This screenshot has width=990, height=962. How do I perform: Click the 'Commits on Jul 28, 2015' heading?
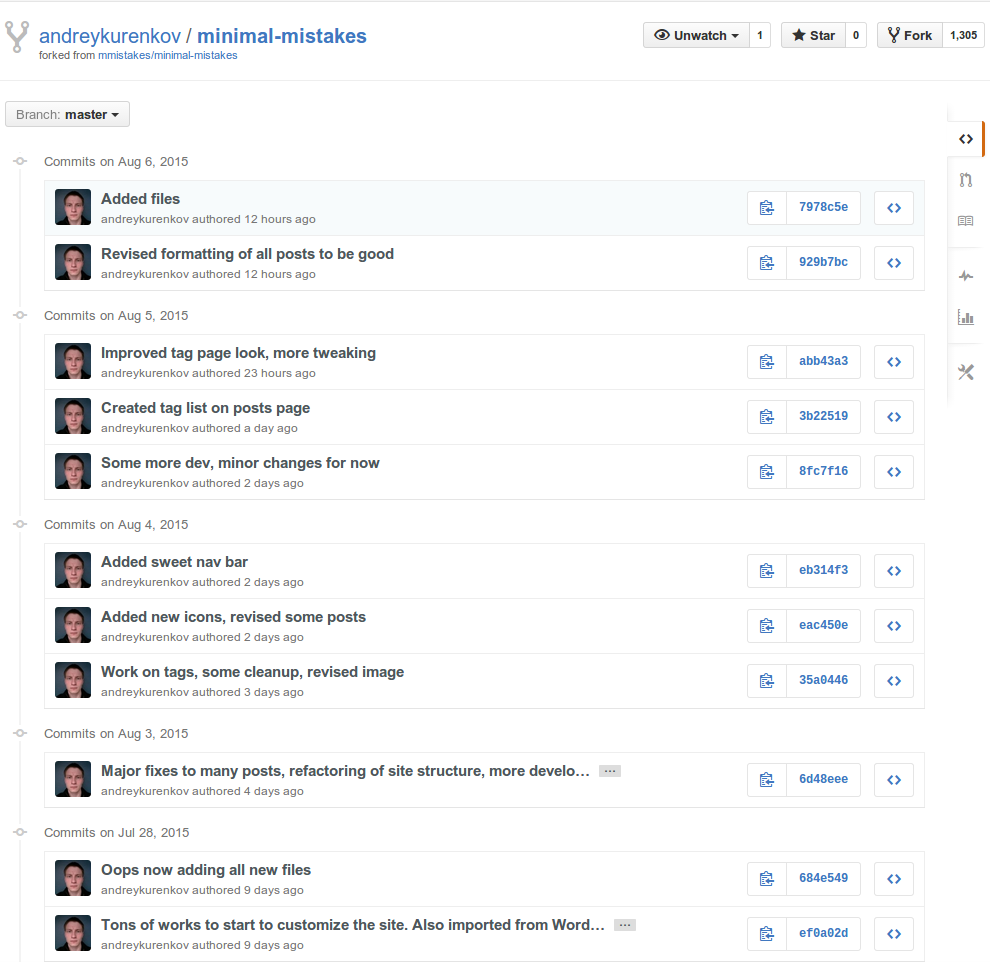point(117,833)
